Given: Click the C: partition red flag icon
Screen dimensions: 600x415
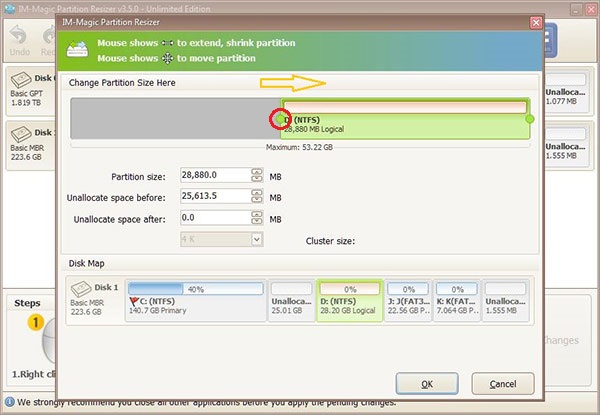Looking at the screenshot, I should pos(134,301).
